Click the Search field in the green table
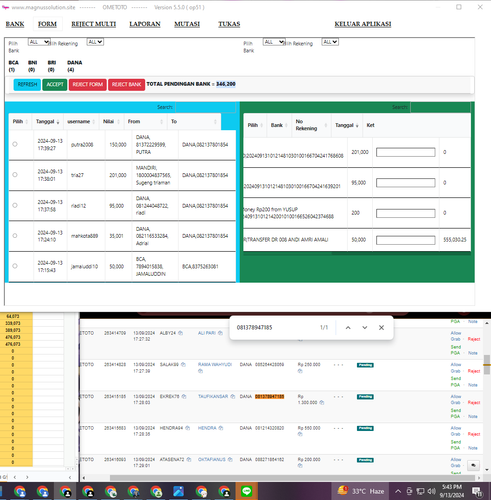491x500 pixels. coord(440,107)
